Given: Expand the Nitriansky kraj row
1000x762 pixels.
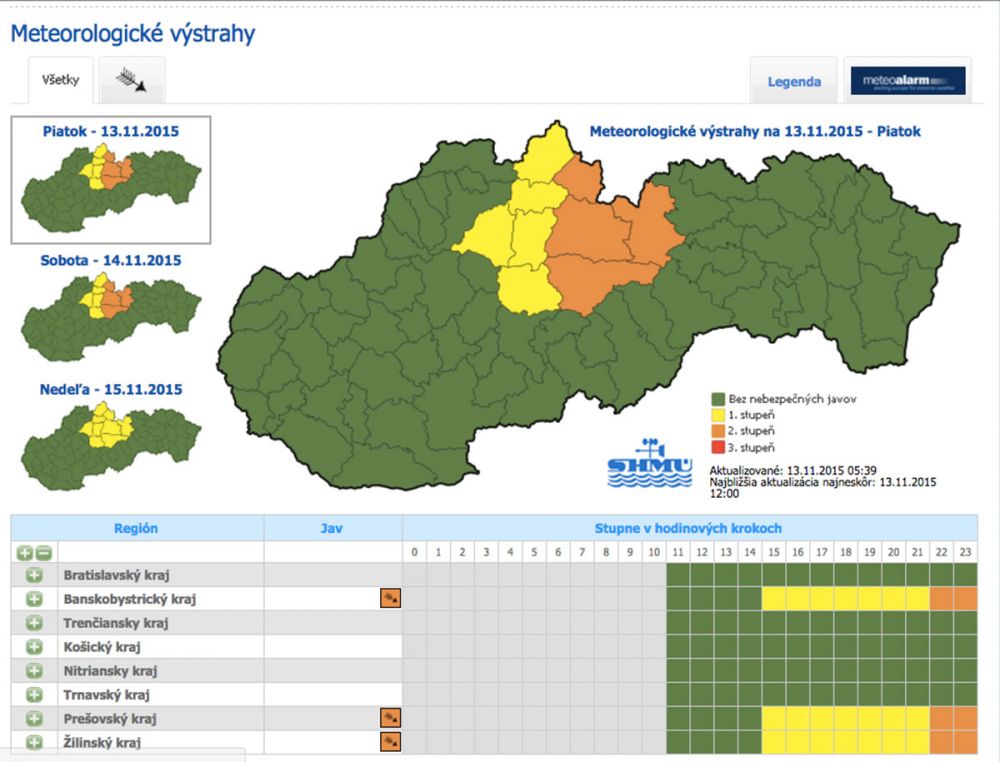Looking at the screenshot, I should point(34,671).
